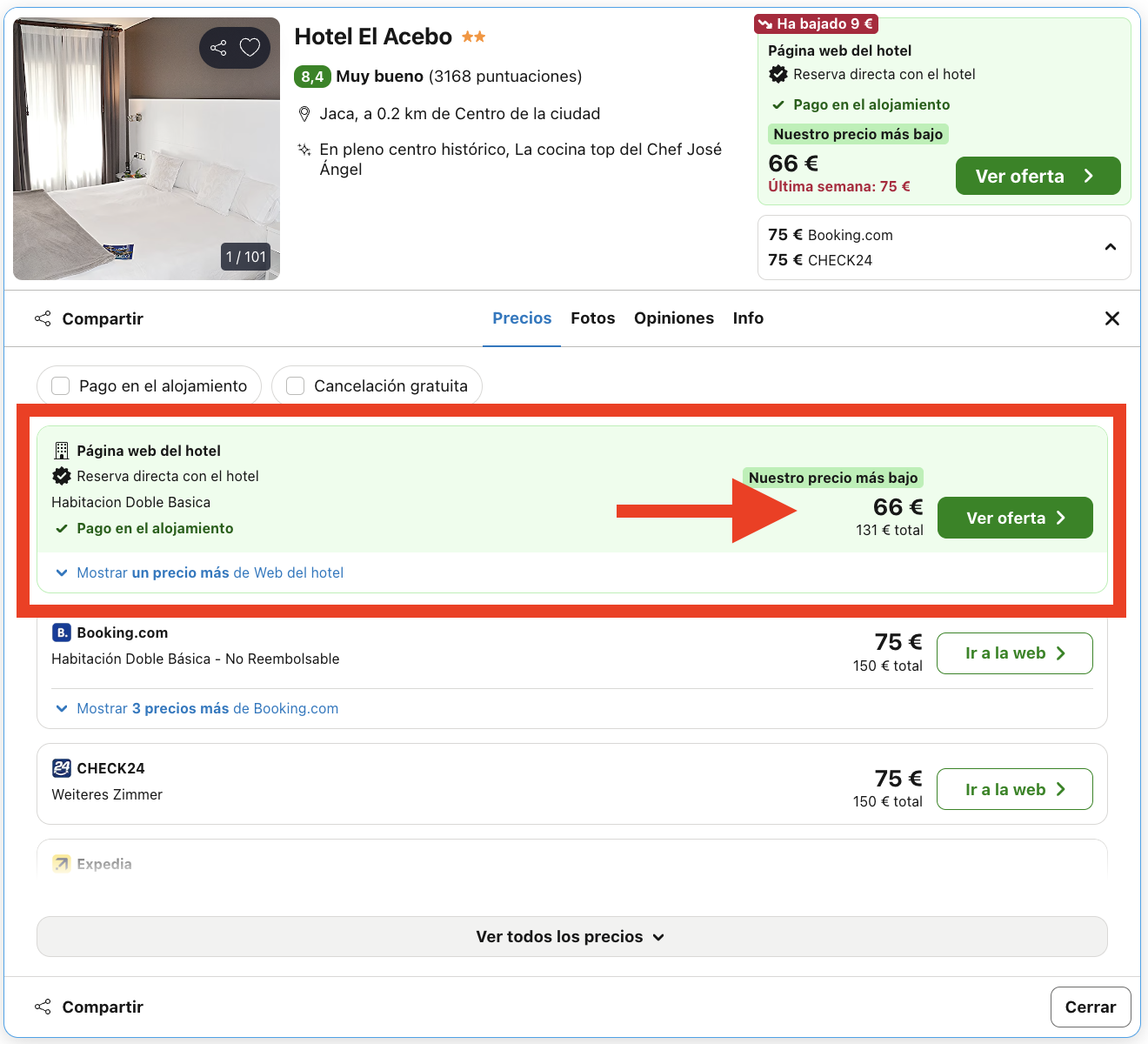This screenshot has height=1044, width=1148.
Task: Click the CHECK24 logo icon
Action: [x=61, y=768]
